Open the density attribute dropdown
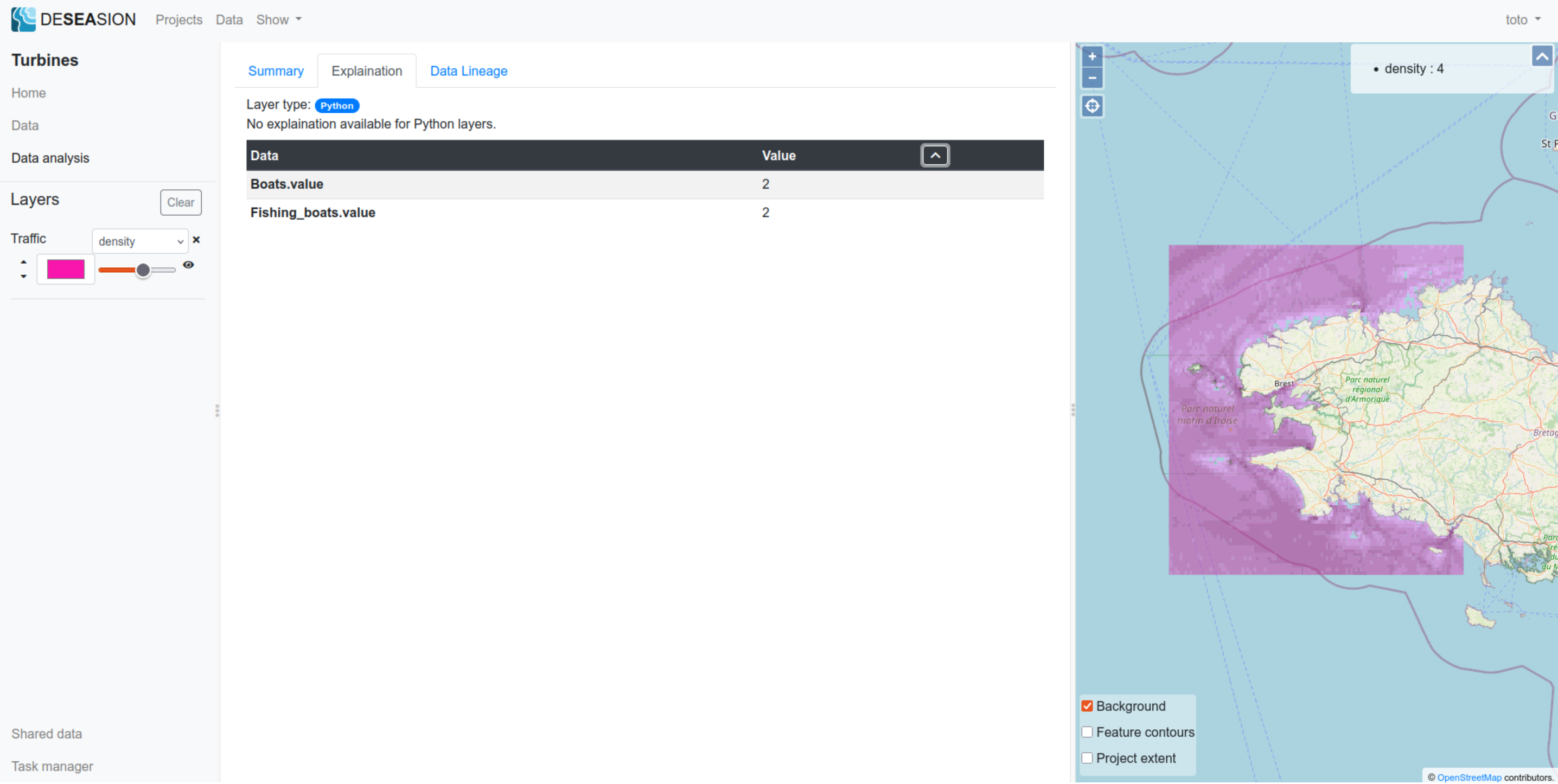This screenshot has width=1558, height=784. click(141, 241)
